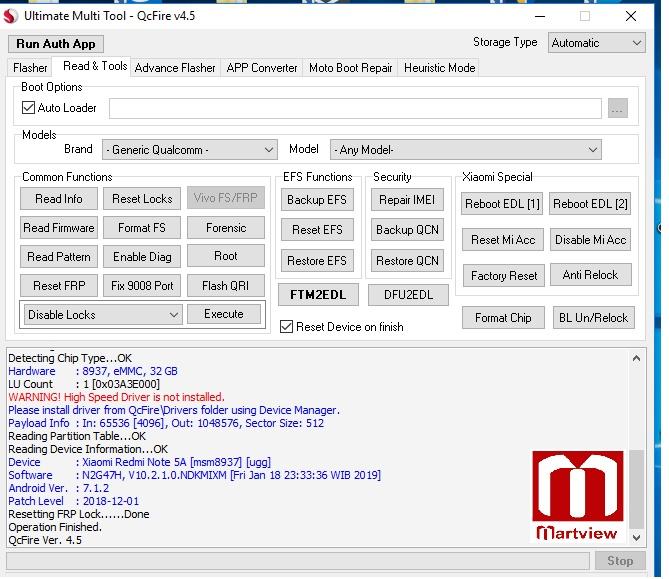Click the Run Auth App button

[x=55, y=44]
